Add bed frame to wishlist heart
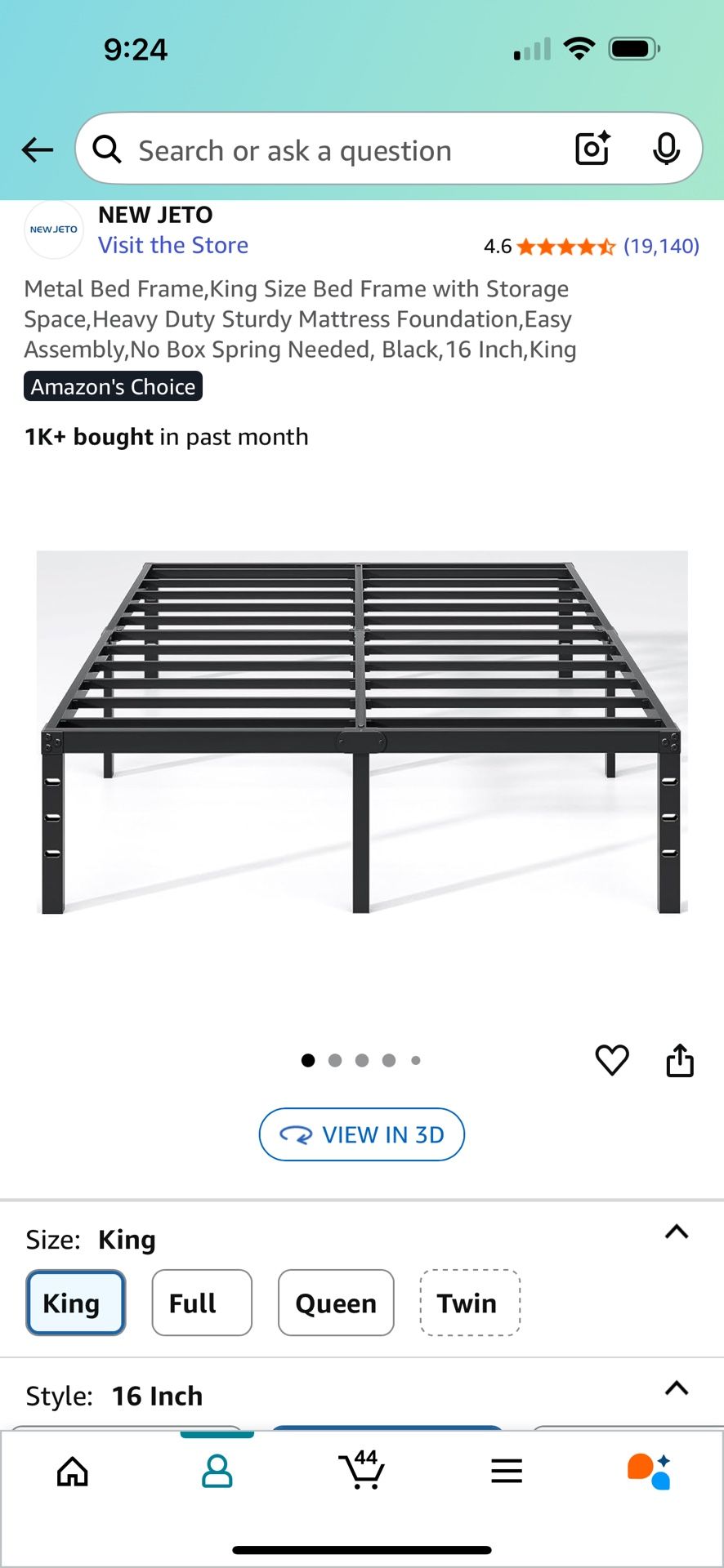The width and height of the screenshot is (724, 1568). pos(612,1060)
